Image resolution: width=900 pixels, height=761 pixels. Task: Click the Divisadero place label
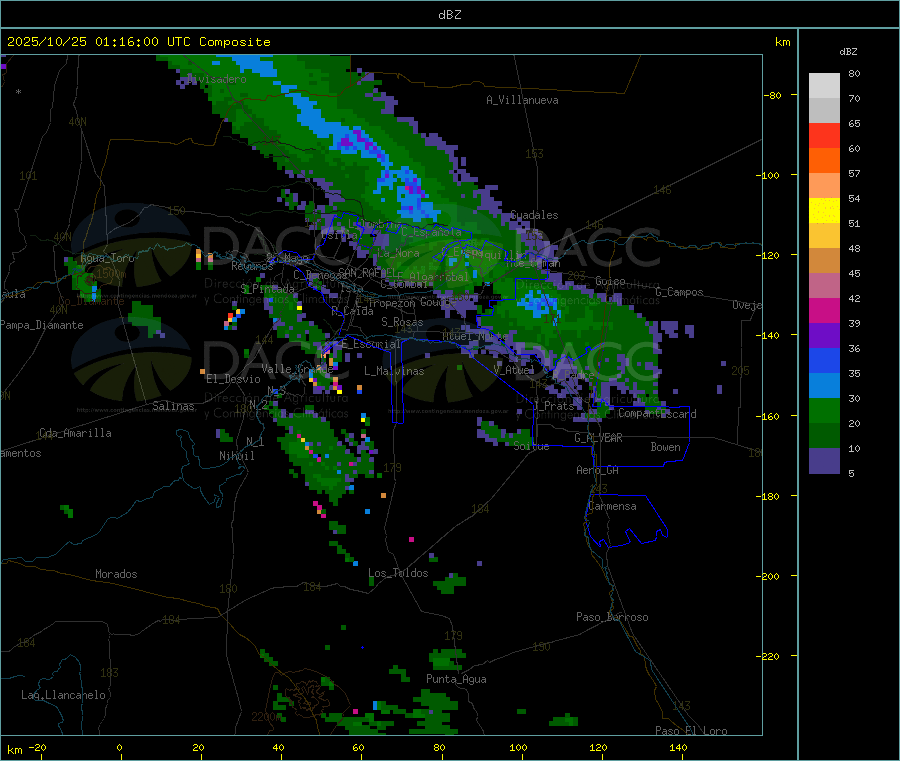(x=217, y=79)
